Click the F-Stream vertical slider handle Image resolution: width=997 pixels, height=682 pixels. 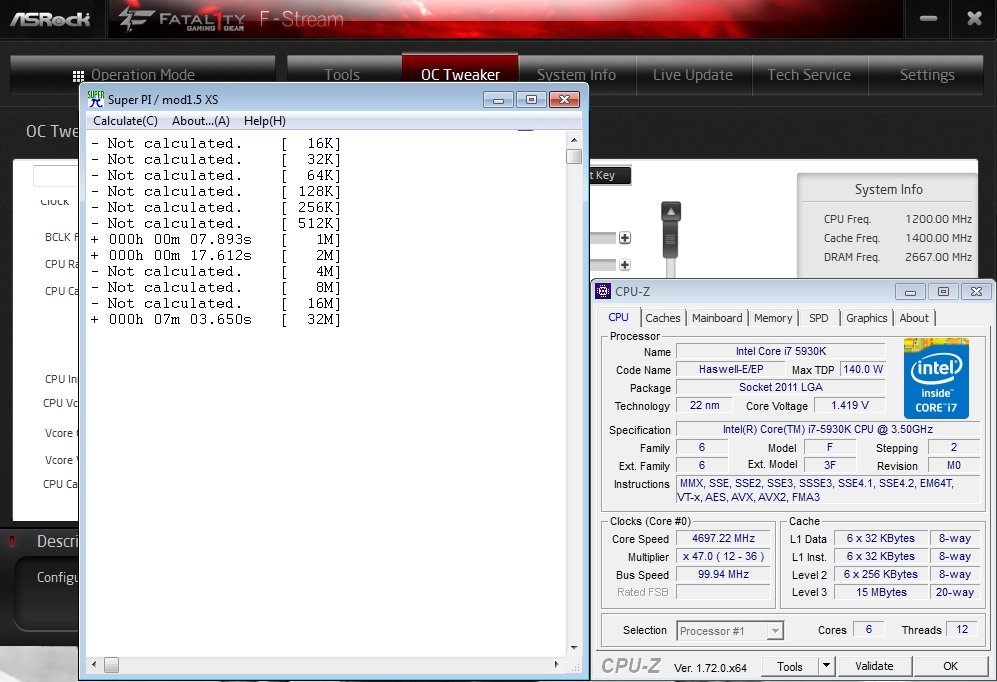pos(671,230)
